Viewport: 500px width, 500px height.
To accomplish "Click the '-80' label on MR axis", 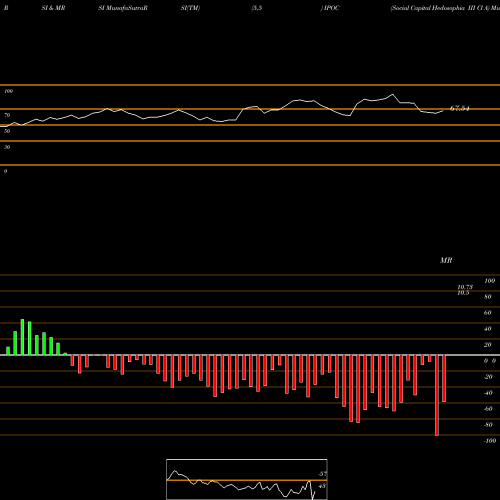I will (x=488, y=425).
